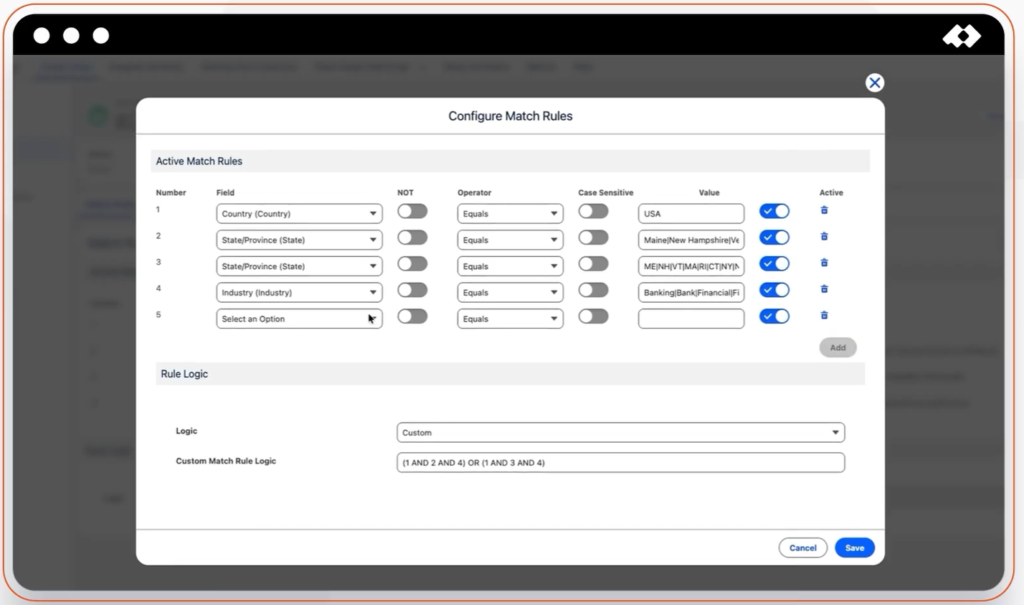1024x605 pixels.
Task: Close the dialog with the X icon
Action: [x=874, y=83]
